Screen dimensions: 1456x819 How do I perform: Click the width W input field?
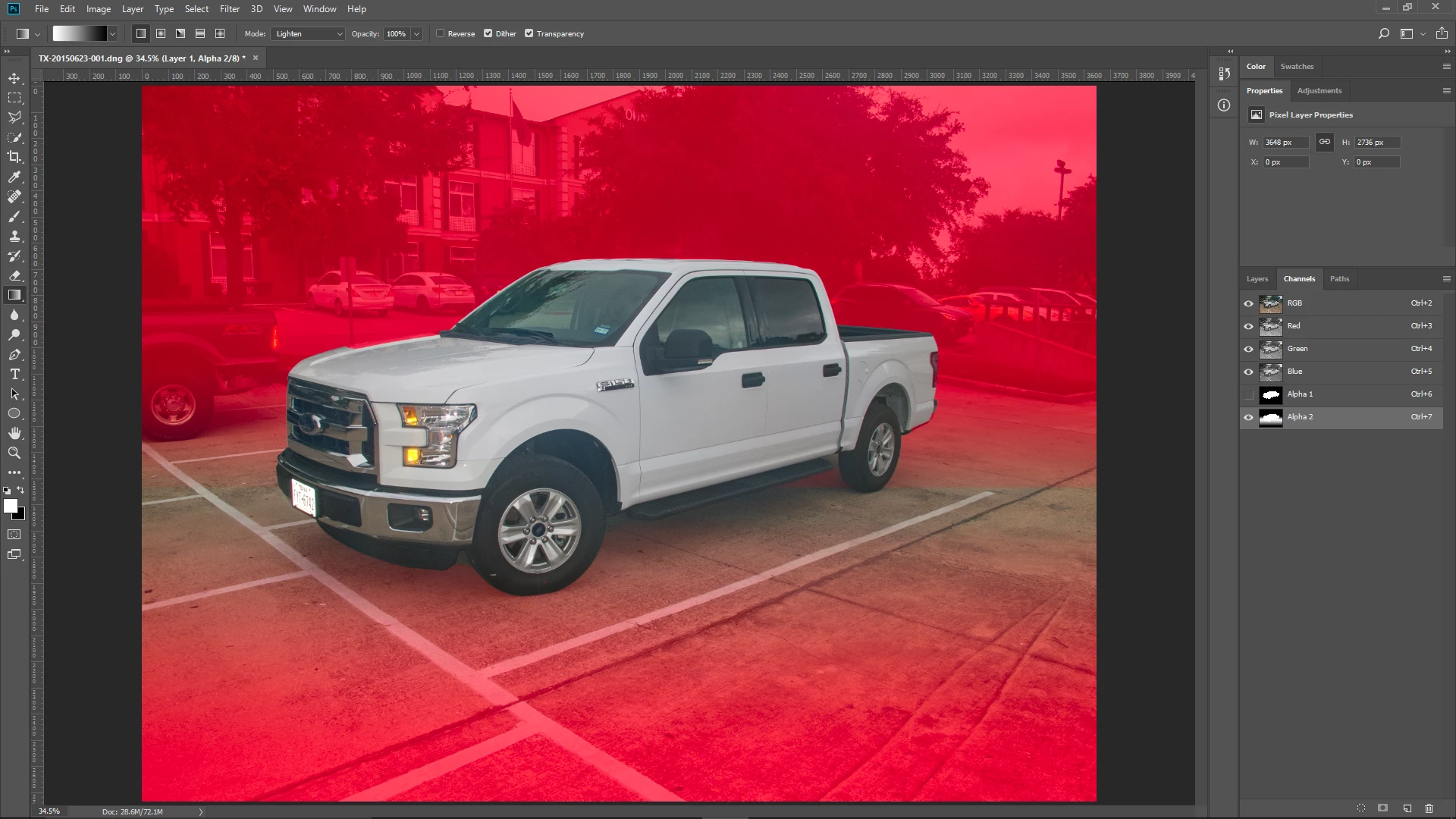pyautogui.click(x=1285, y=143)
